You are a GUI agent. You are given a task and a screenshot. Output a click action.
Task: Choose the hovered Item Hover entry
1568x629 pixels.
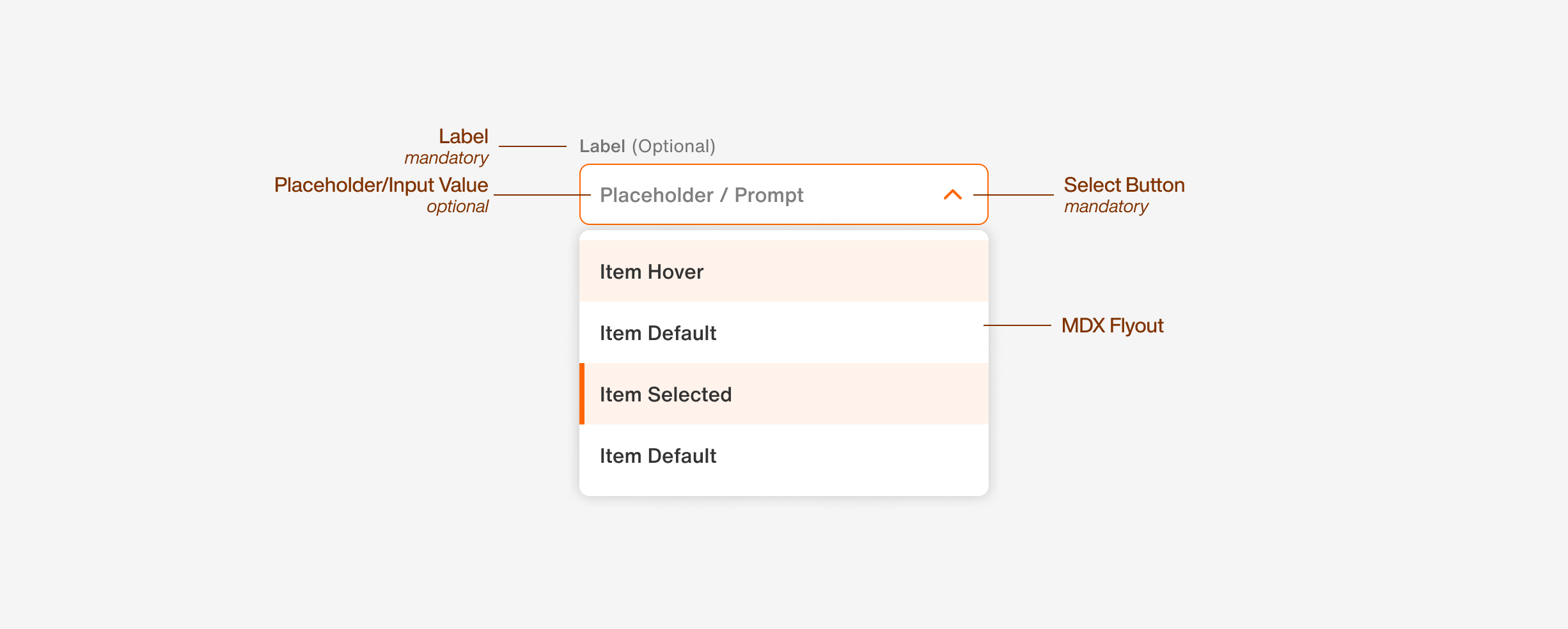pyautogui.click(x=651, y=271)
